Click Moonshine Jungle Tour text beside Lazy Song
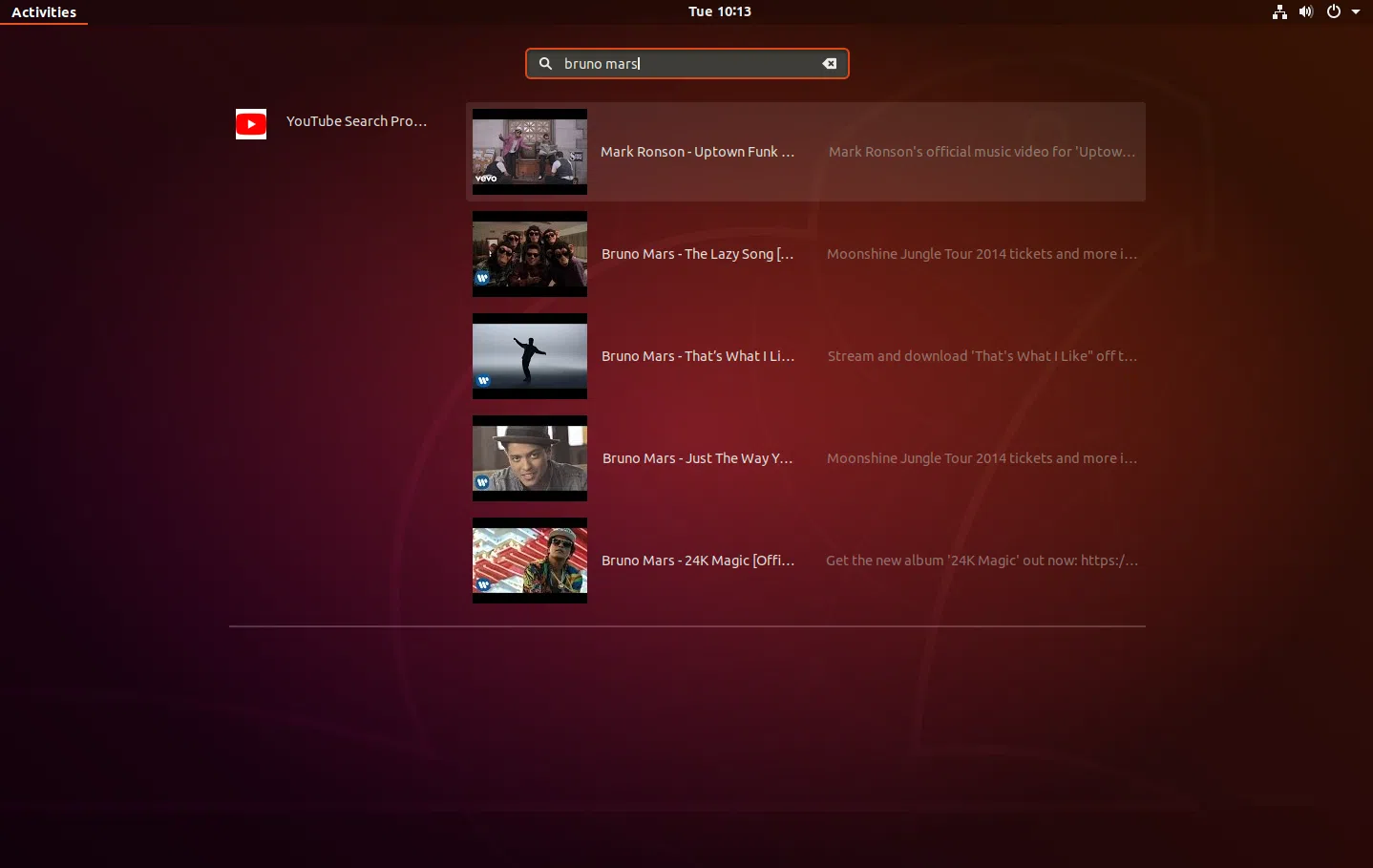This screenshot has height=868, width=1373. [982, 254]
